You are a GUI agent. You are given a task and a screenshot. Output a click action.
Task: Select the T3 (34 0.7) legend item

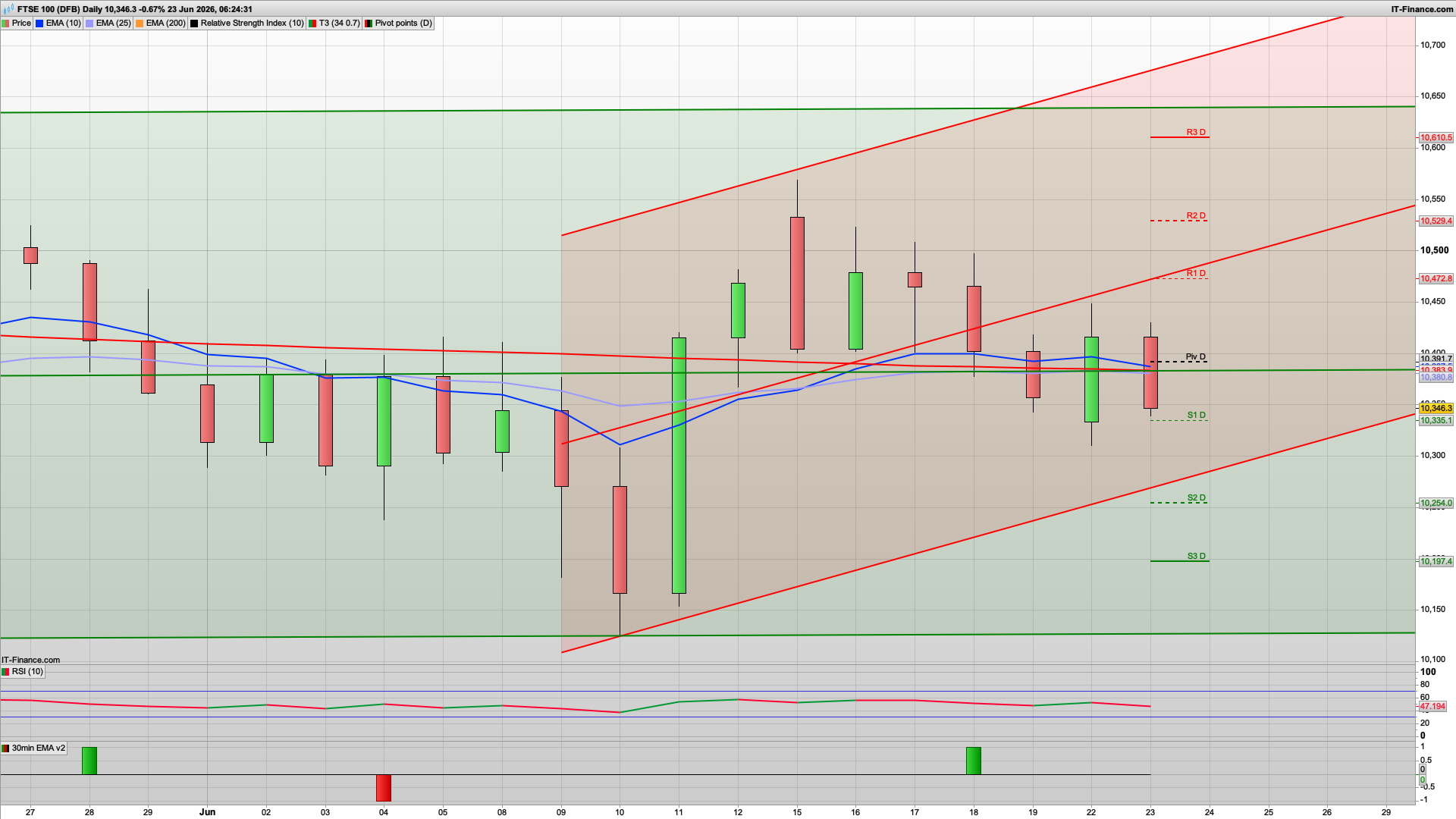(x=334, y=24)
